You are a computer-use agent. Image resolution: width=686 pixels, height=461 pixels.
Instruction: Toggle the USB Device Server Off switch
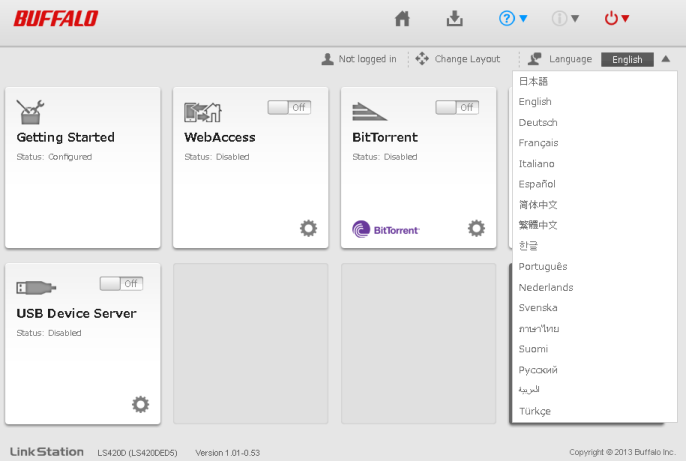[x=121, y=283]
